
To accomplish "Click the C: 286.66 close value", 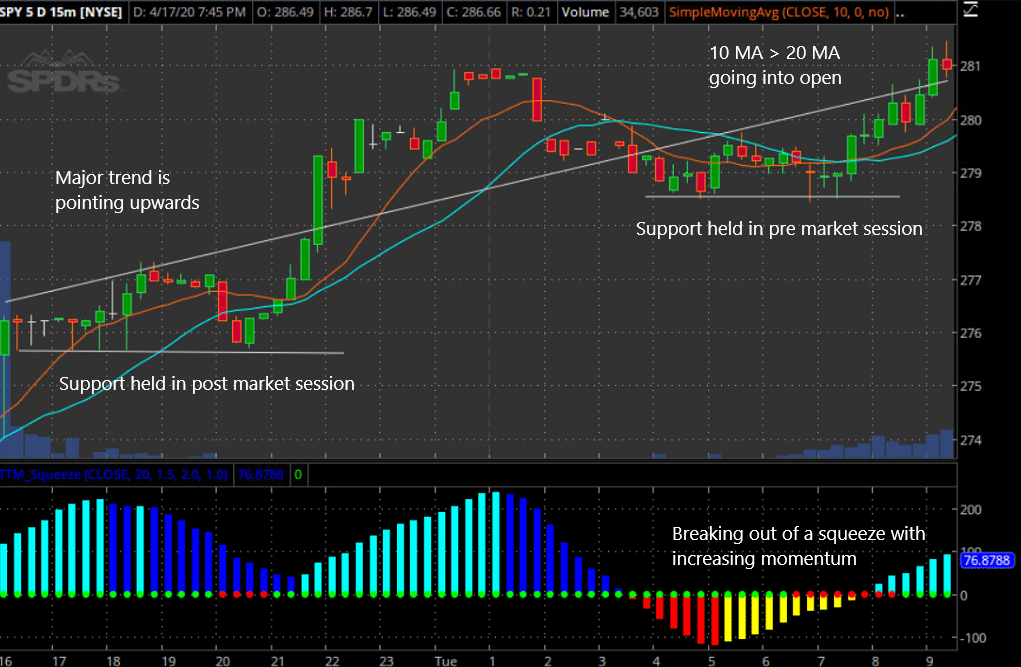I will 473,12.
